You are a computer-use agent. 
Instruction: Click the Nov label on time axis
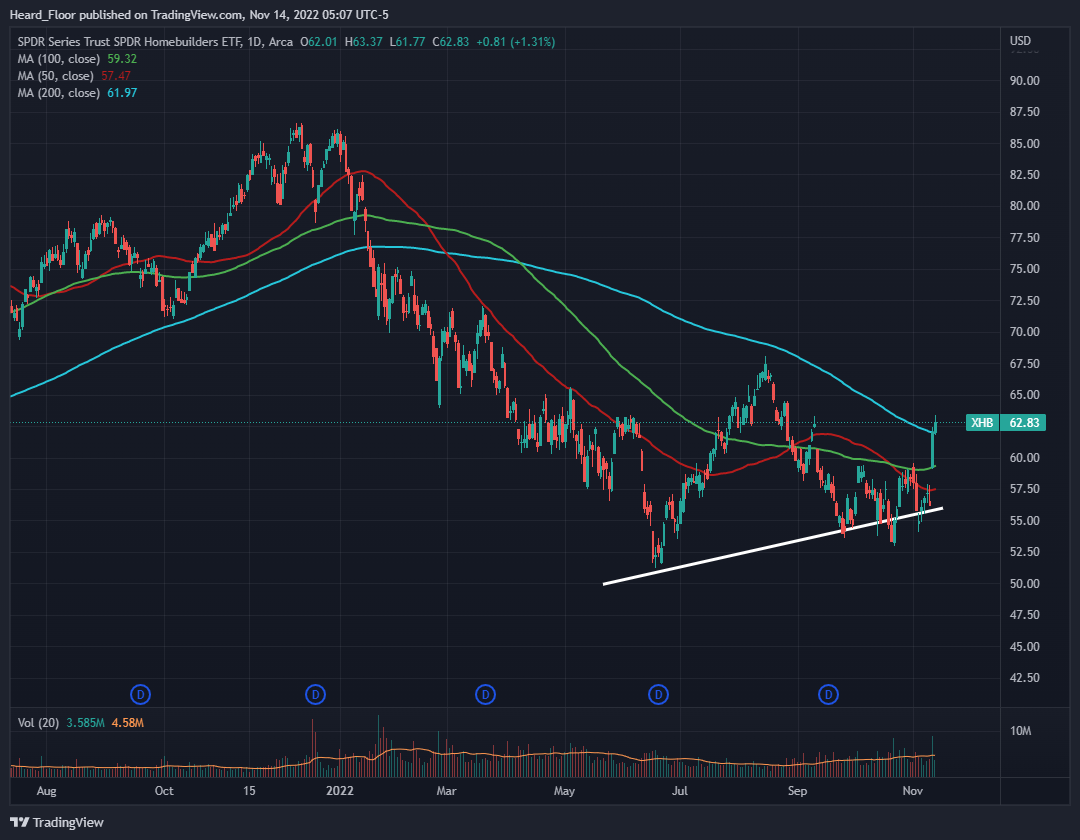pos(913,791)
